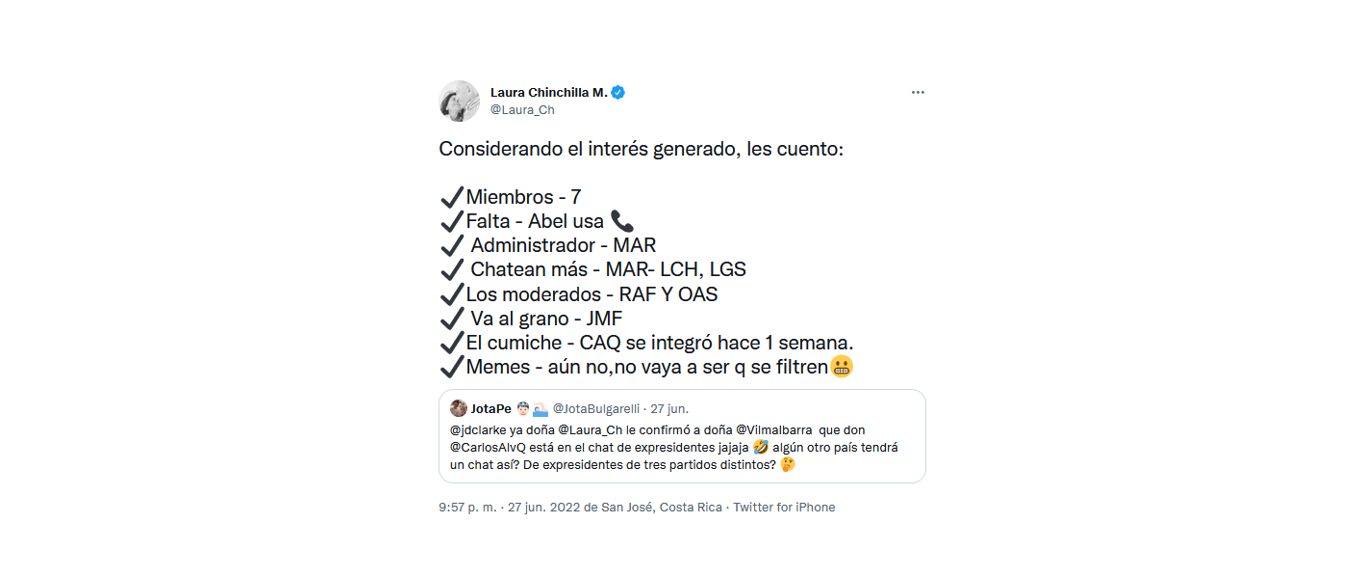Click the Laura Chinchilla M. display name
This screenshot has height=573, width=1359.
548,93
